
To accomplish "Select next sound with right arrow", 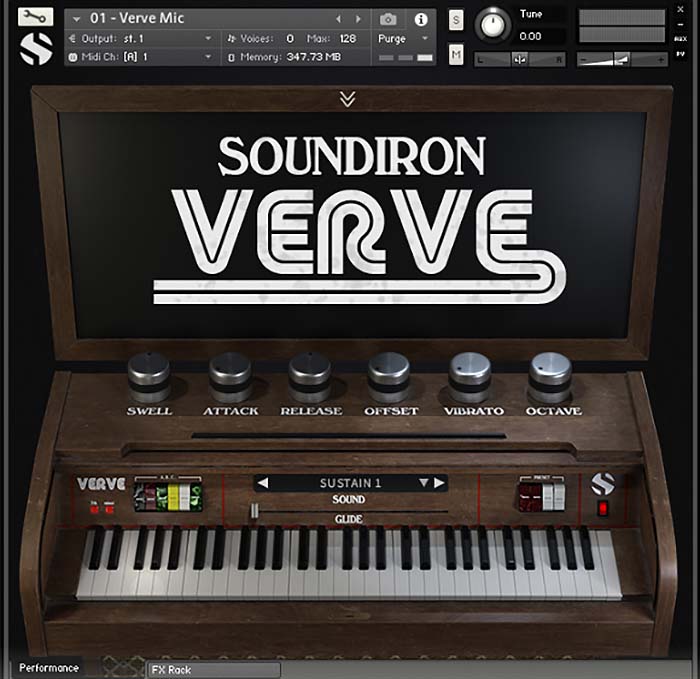I will (439, 483).
